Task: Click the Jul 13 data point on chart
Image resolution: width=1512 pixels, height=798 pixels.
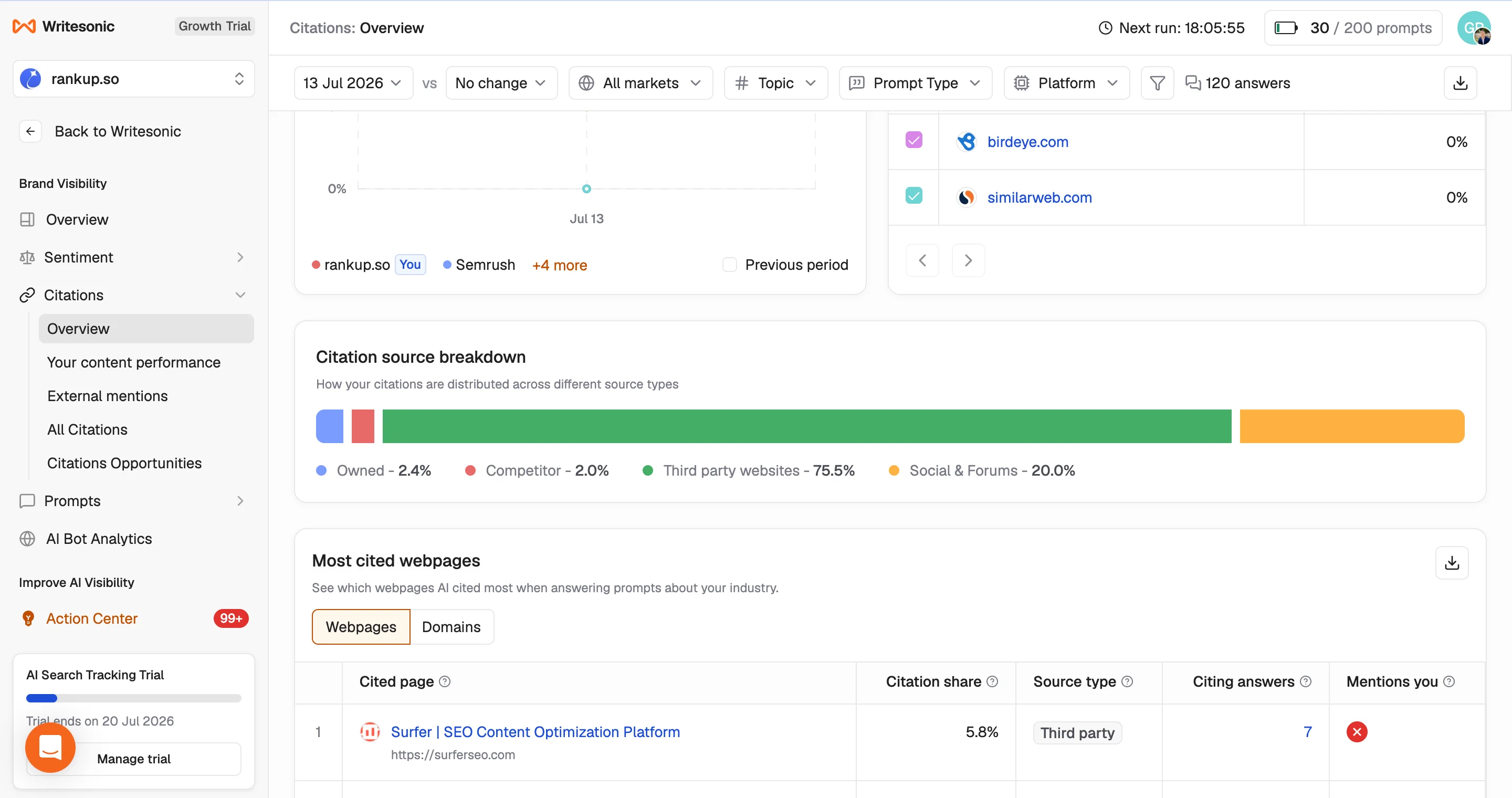Action: coord(586,189)
